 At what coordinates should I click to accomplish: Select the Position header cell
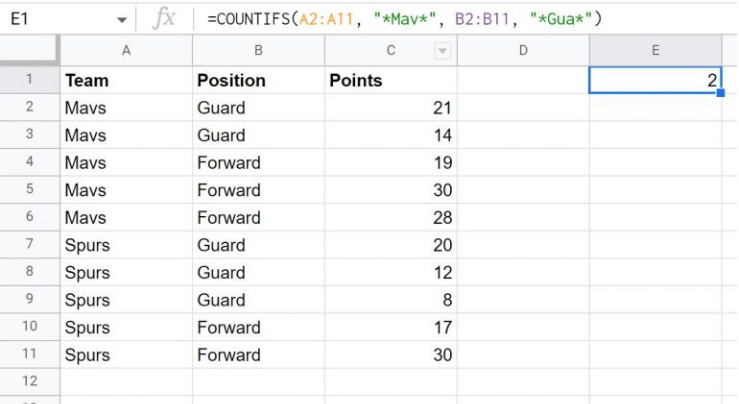point(258,80)
